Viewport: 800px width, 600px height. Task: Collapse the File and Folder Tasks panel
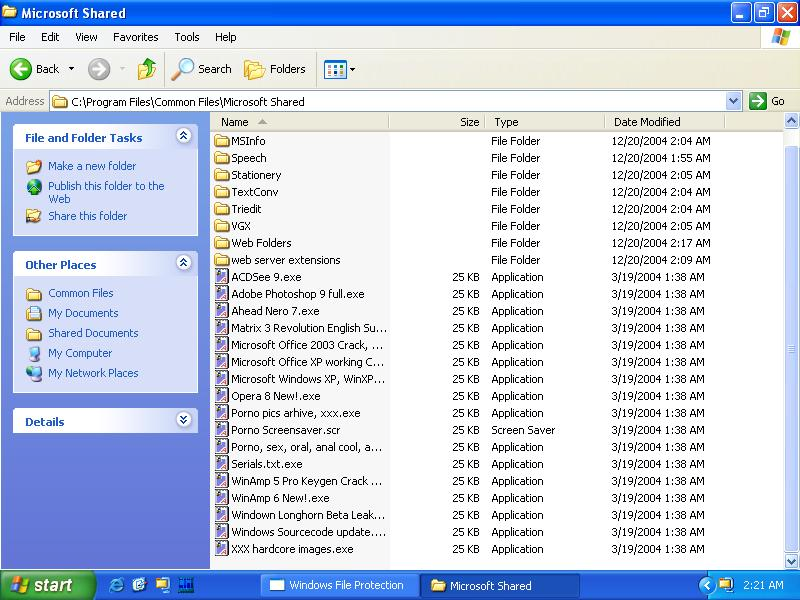click(x=184, y=136)
